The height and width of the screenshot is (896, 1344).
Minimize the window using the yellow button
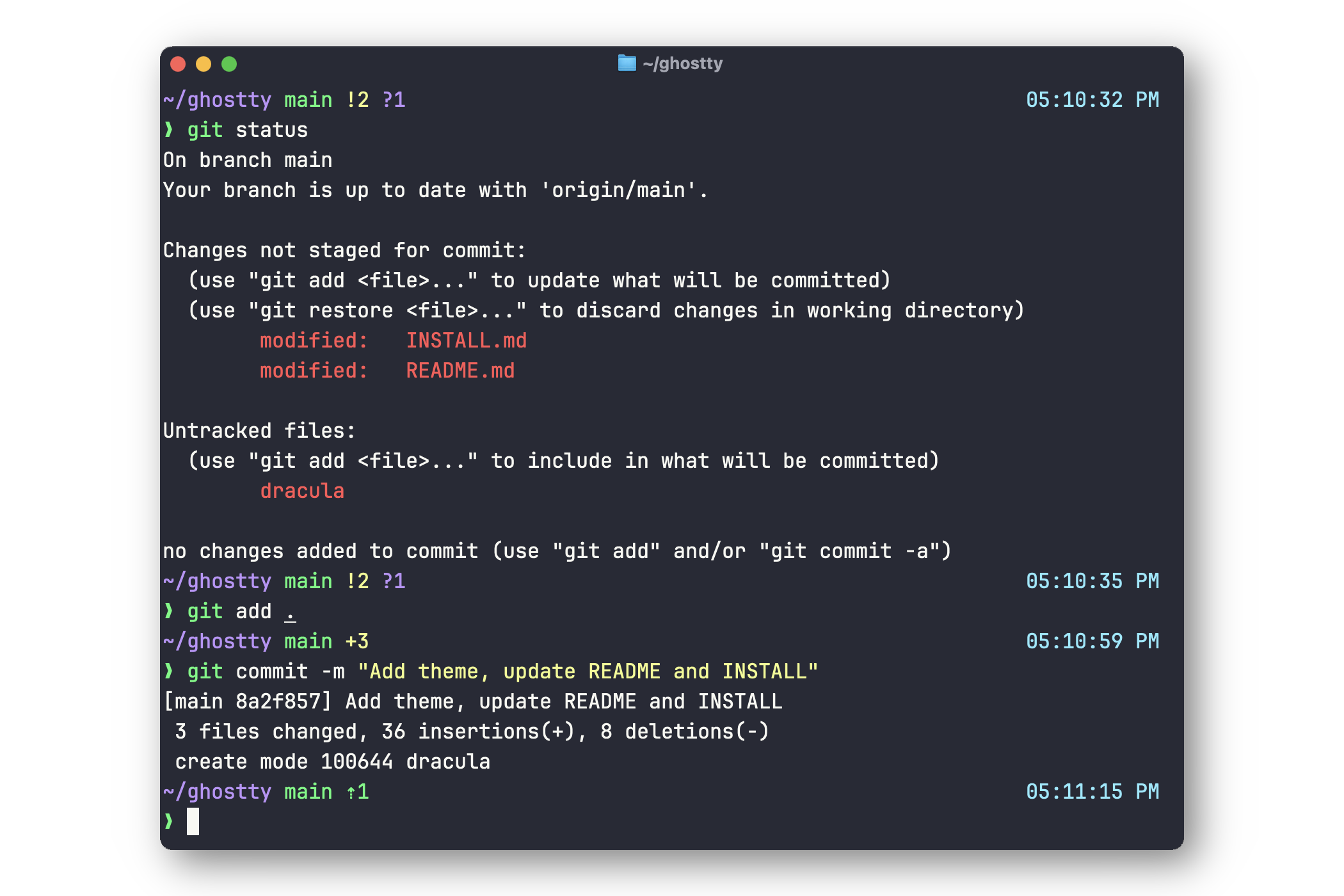pyautogui.click(x=204, y=64)
